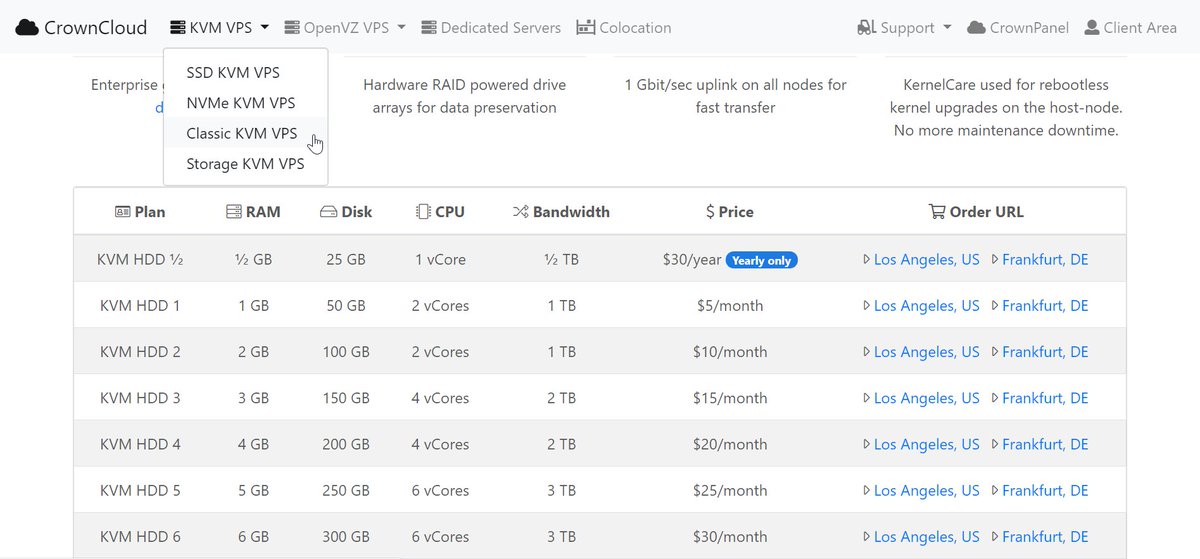Click the building icon beside Colocation

586,28
